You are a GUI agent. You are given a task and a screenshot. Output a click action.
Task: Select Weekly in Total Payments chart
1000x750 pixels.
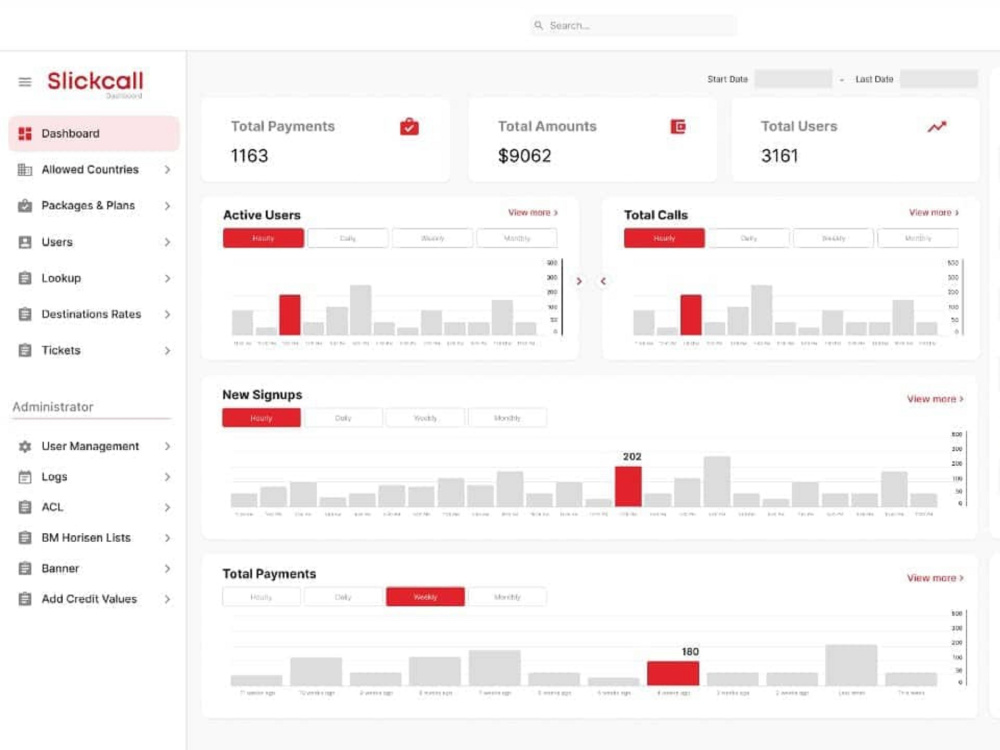pos(425,597)
